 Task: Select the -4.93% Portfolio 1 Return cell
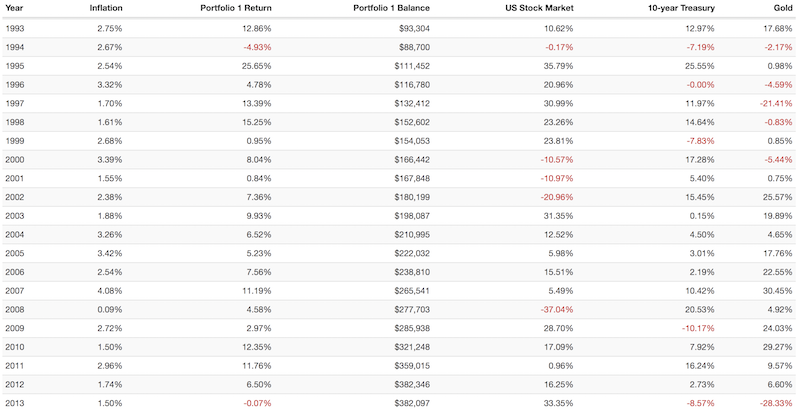pos(255,47)
